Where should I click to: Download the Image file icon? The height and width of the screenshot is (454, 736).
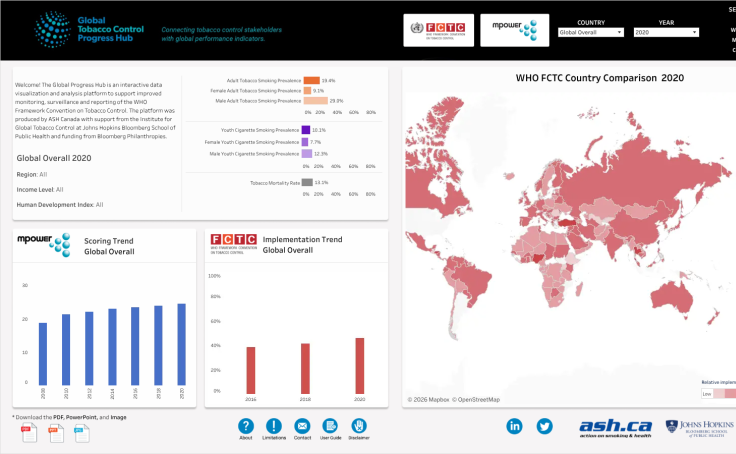coord(82,433)
